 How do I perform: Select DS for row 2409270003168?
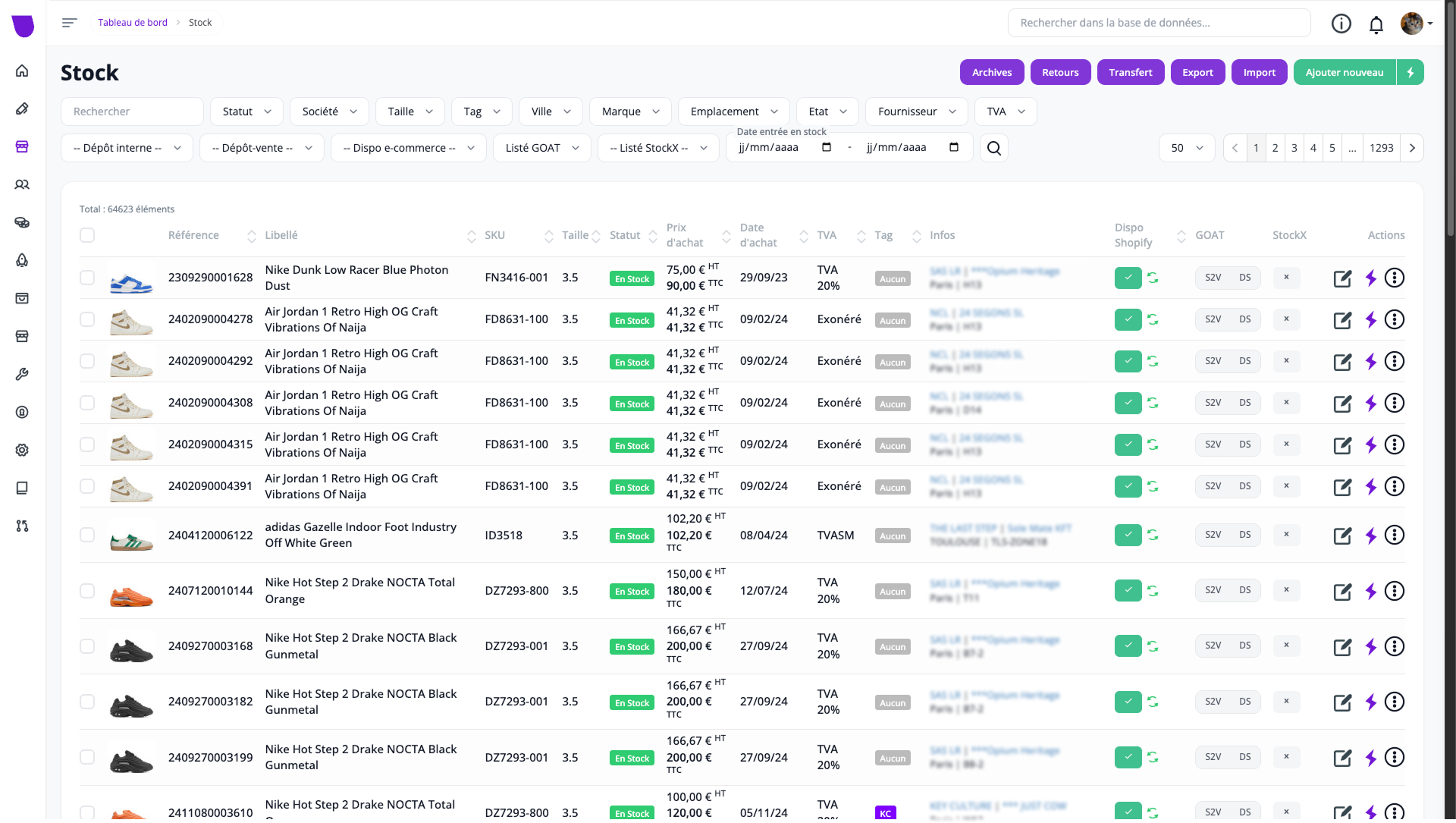click(x=1244, y=646)
